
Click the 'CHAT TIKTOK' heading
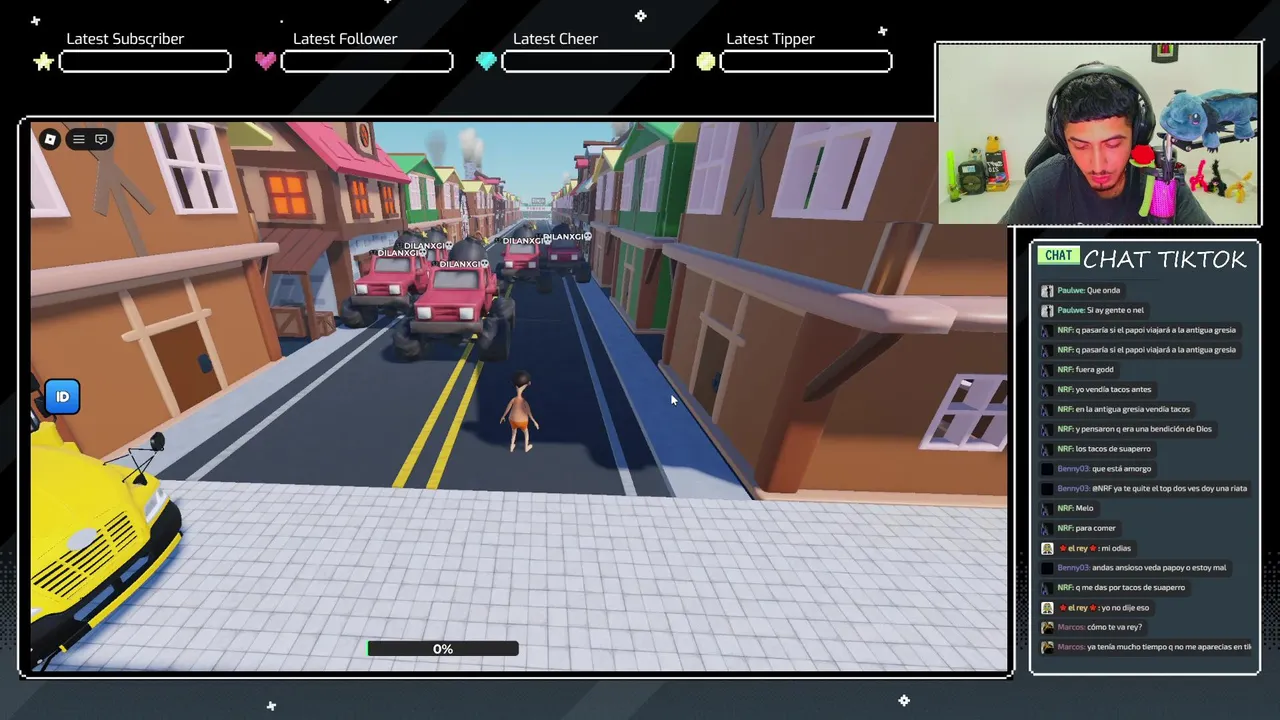[1165, 259]
